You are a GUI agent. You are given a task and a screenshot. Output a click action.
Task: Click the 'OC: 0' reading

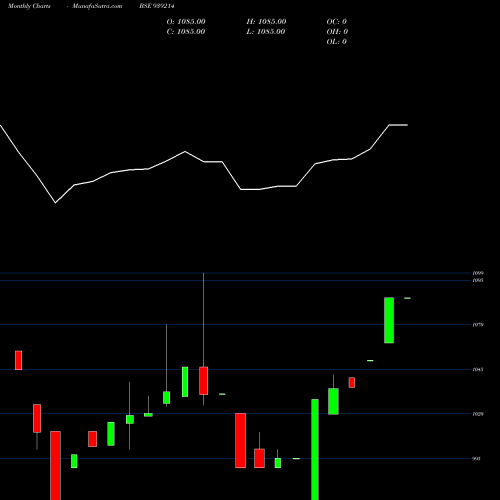pos(337,22)
